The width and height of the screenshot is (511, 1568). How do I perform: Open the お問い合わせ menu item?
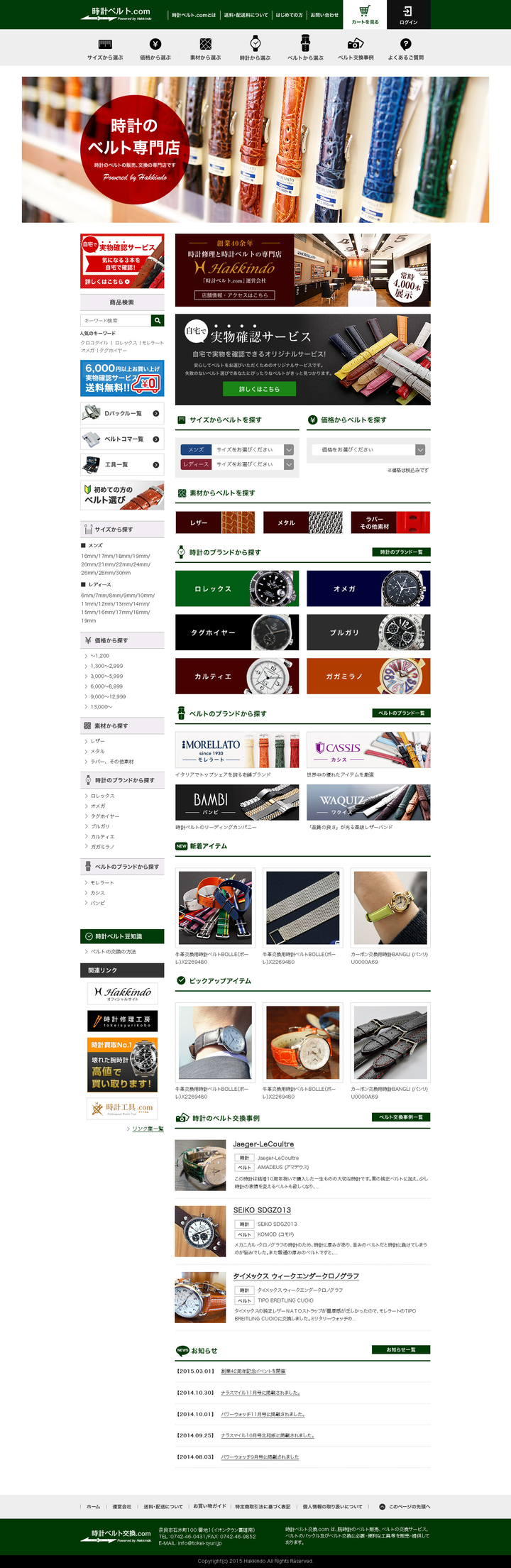(x=324, y=15)
